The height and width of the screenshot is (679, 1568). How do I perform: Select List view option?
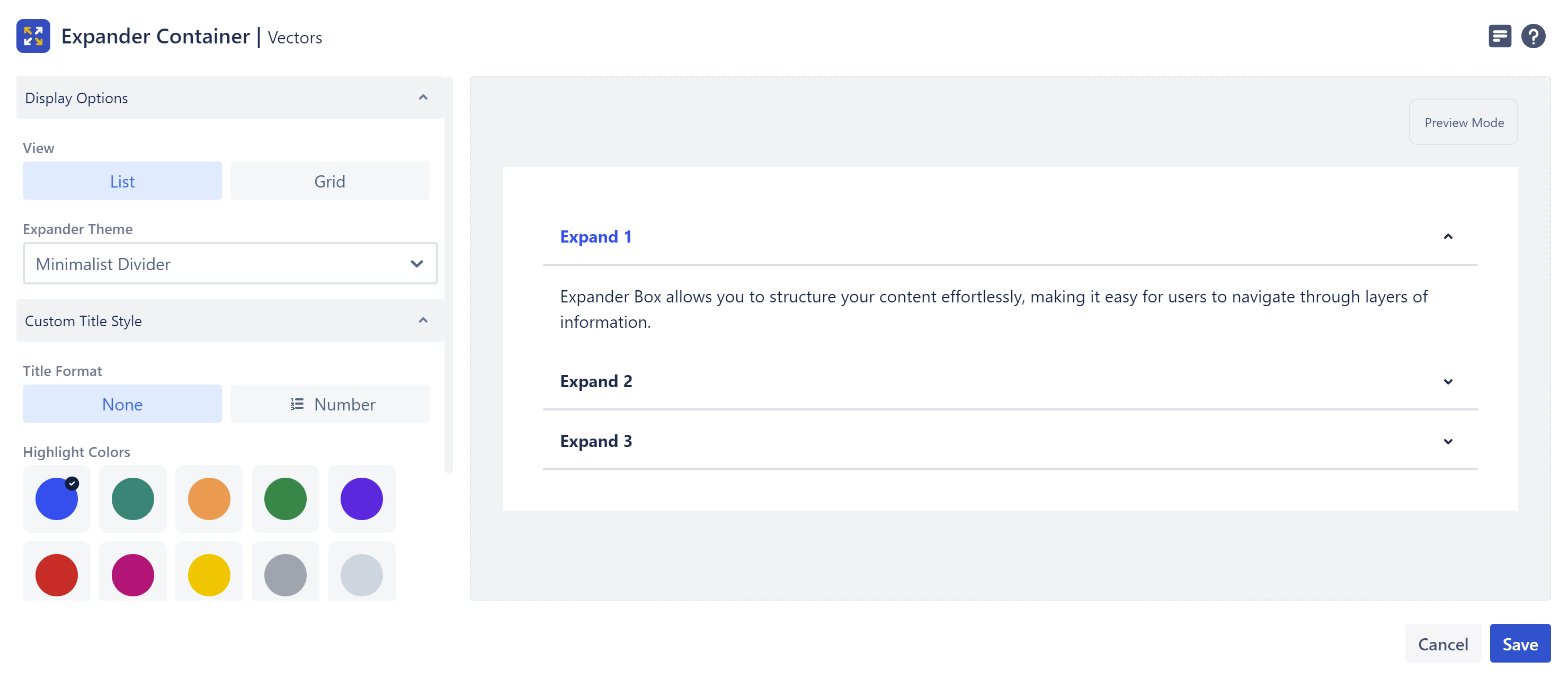(122, 181)
